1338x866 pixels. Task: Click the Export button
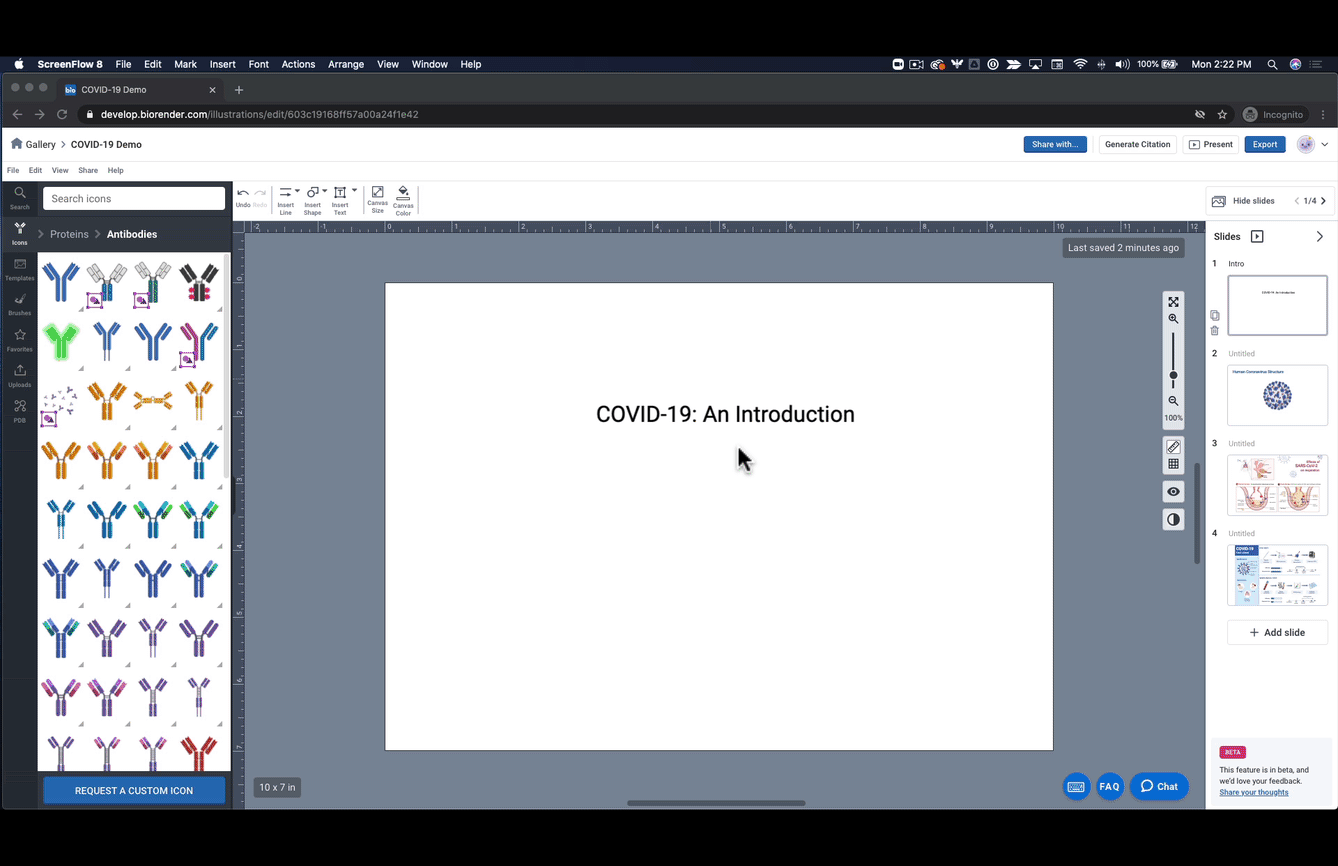tap(1264, 144)
